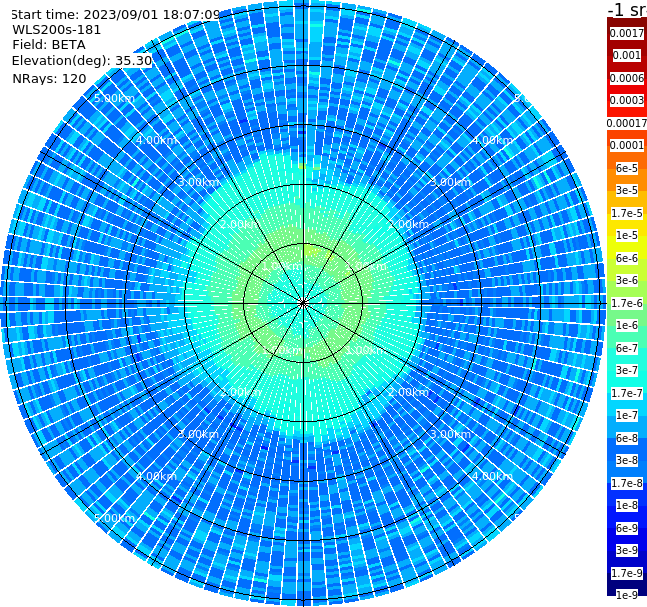Click the 0.0017 colorbar label
Viewport: 647px width, 607px height.
click(x=627, y=33)
